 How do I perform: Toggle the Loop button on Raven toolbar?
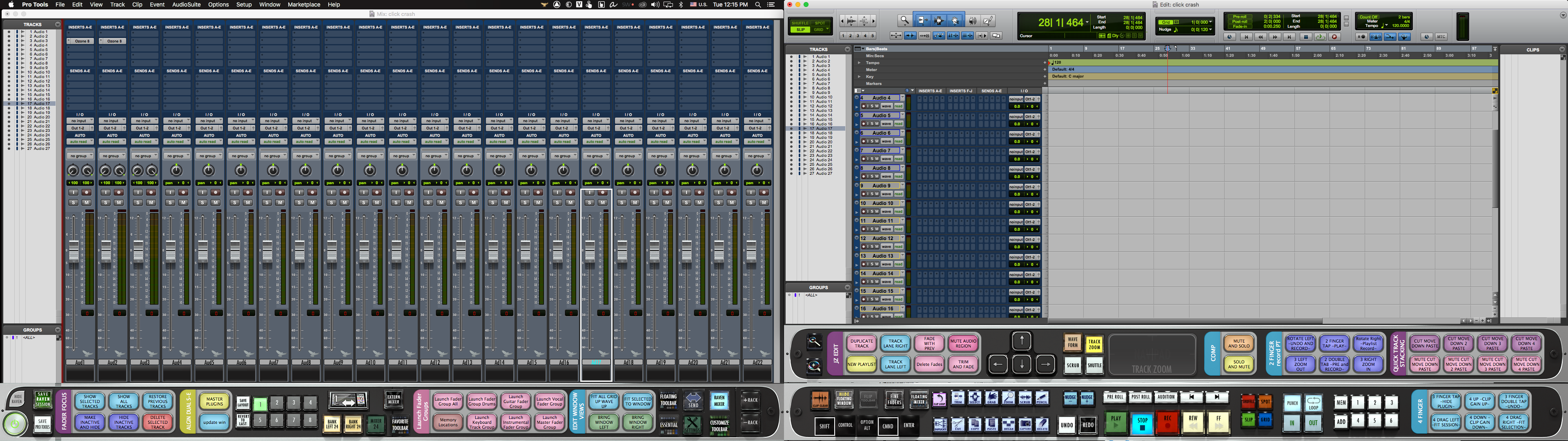1313,403
